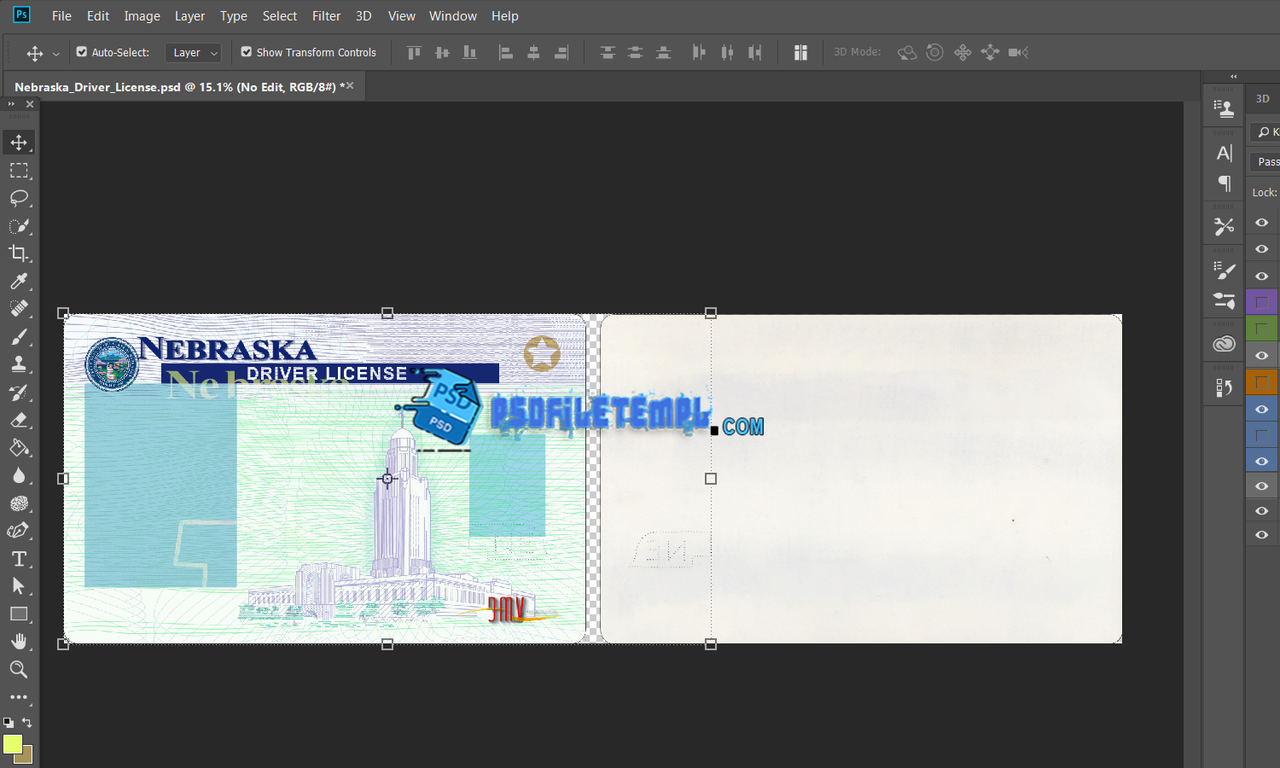1280x768 pixels.
Task: Select the Crop tool
Action: point(19,254)
